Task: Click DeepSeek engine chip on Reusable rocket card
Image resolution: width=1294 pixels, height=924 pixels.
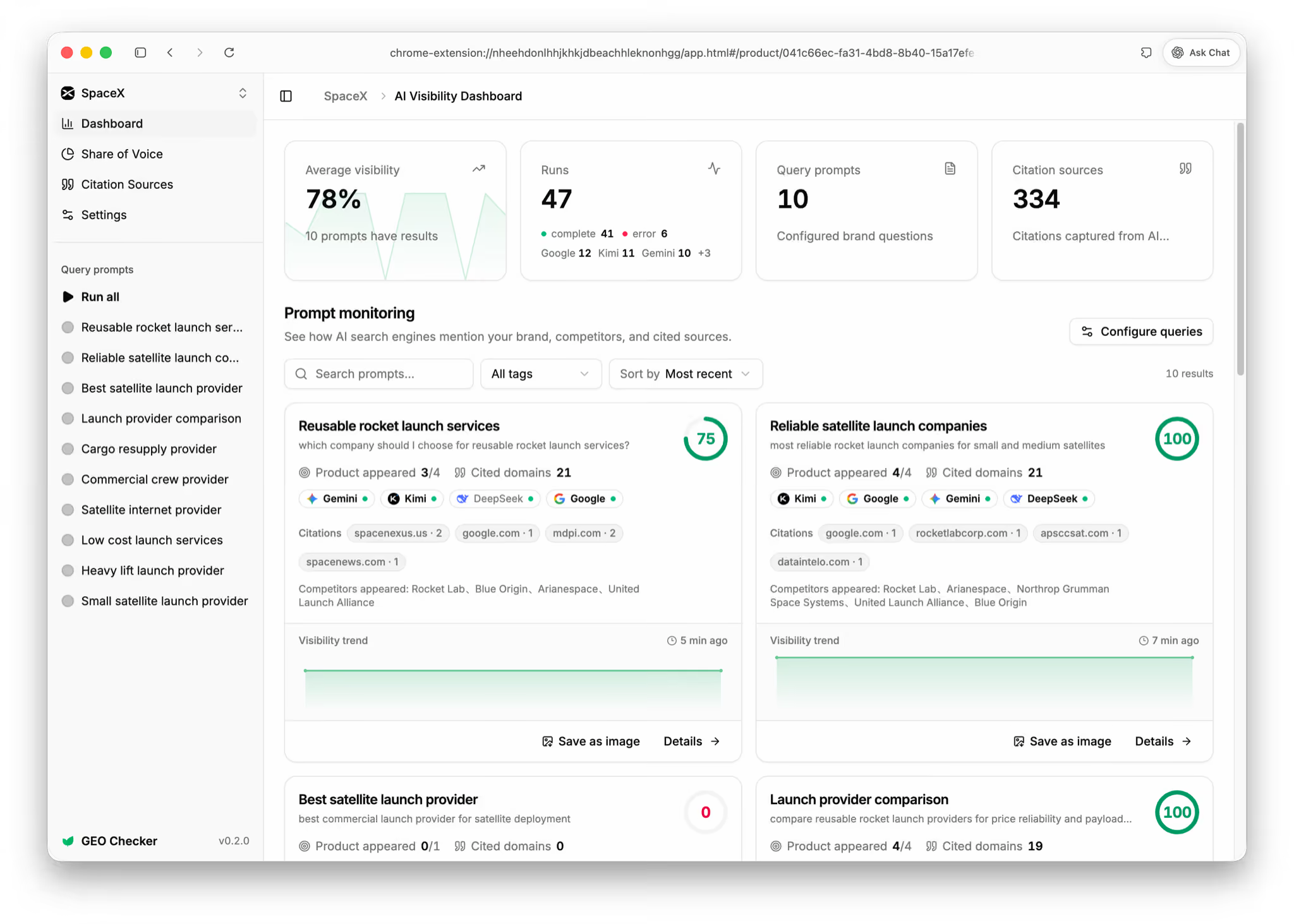Action: coord(495,499)
